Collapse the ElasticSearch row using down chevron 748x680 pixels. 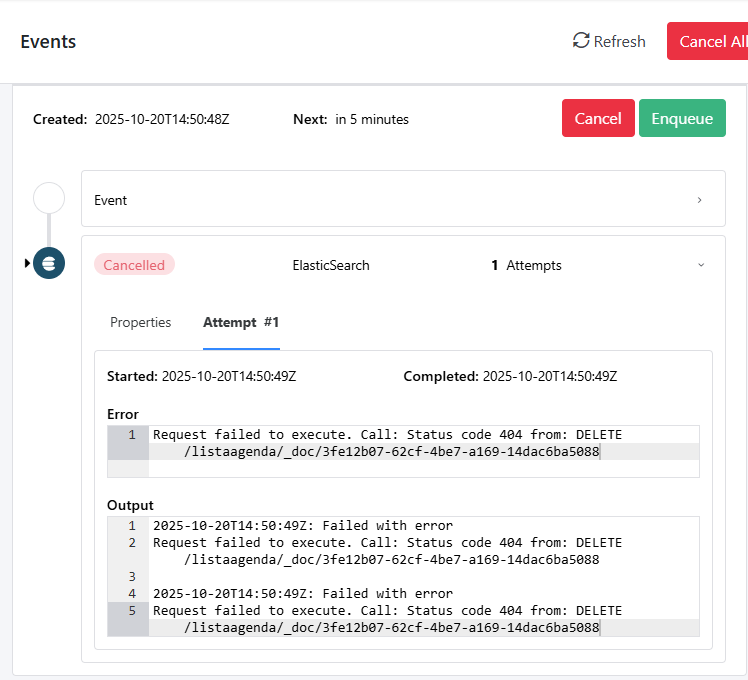pos(700,265)
